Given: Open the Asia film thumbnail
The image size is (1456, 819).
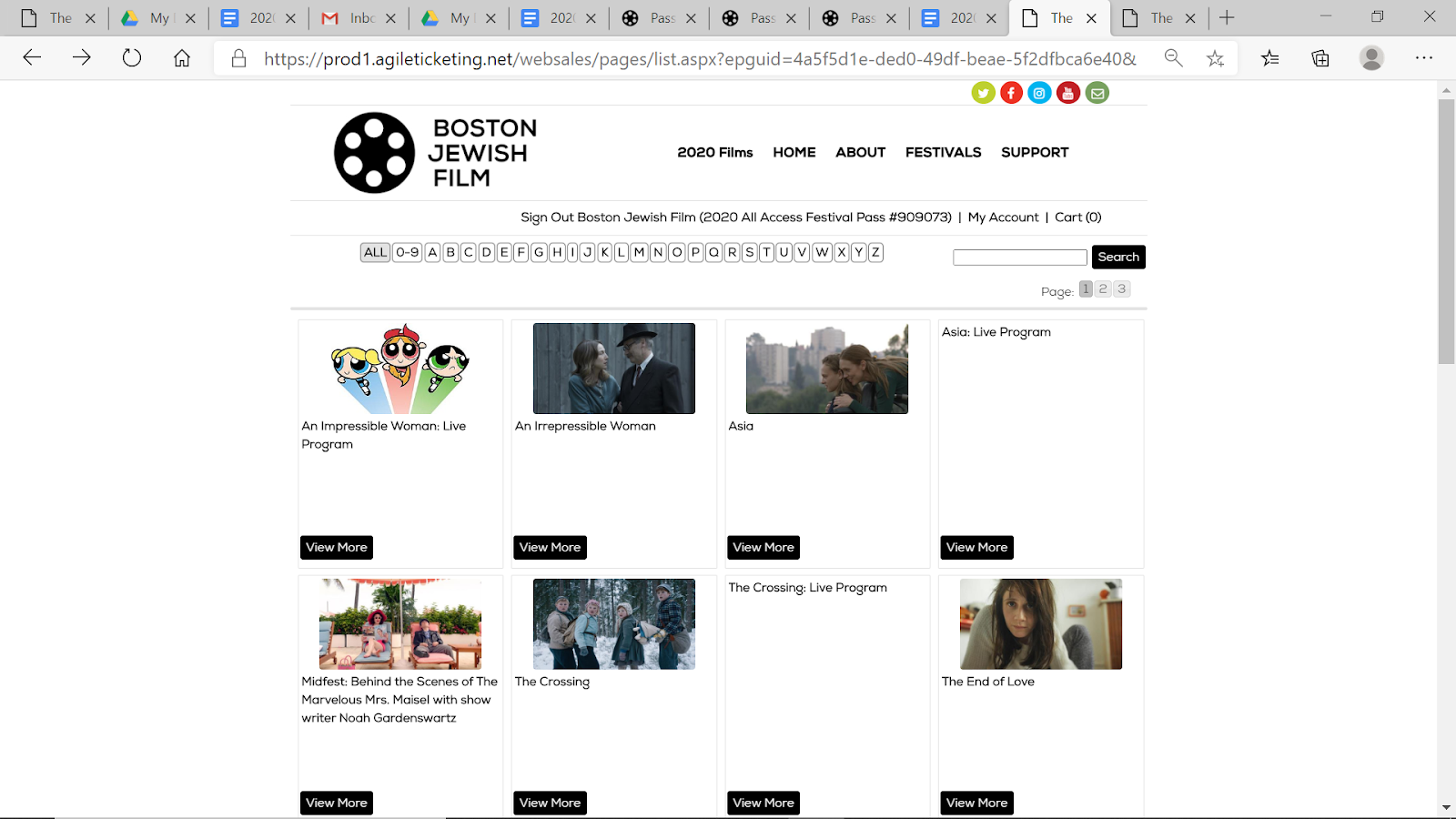Looking at the screenshot, I should 827,369.
